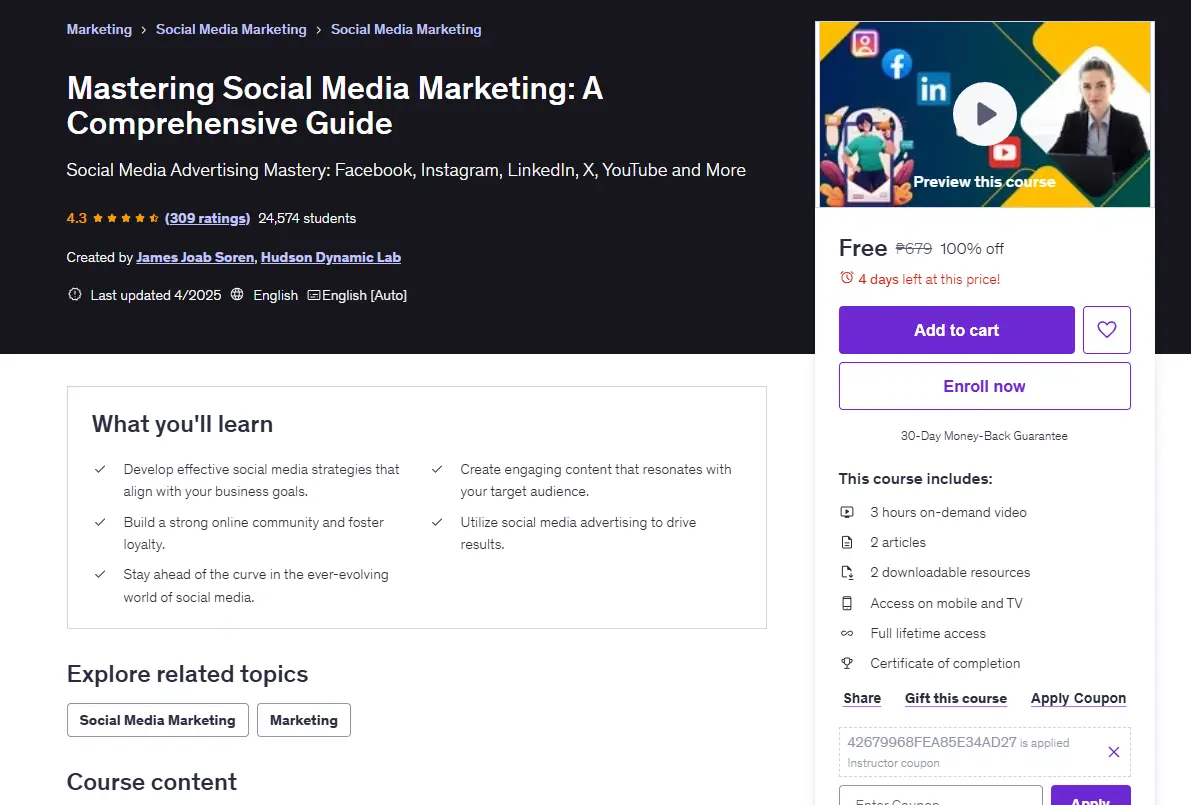Add course to wishlist with heart icon
The height and width of the screenshot is (805, 1191).
coord(1107,330)
